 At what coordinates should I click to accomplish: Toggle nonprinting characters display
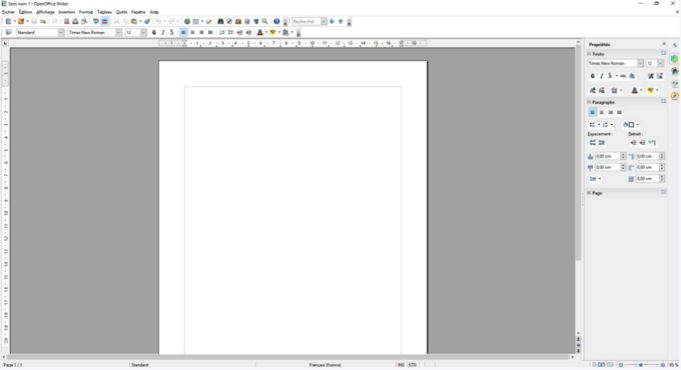[256, 21]
